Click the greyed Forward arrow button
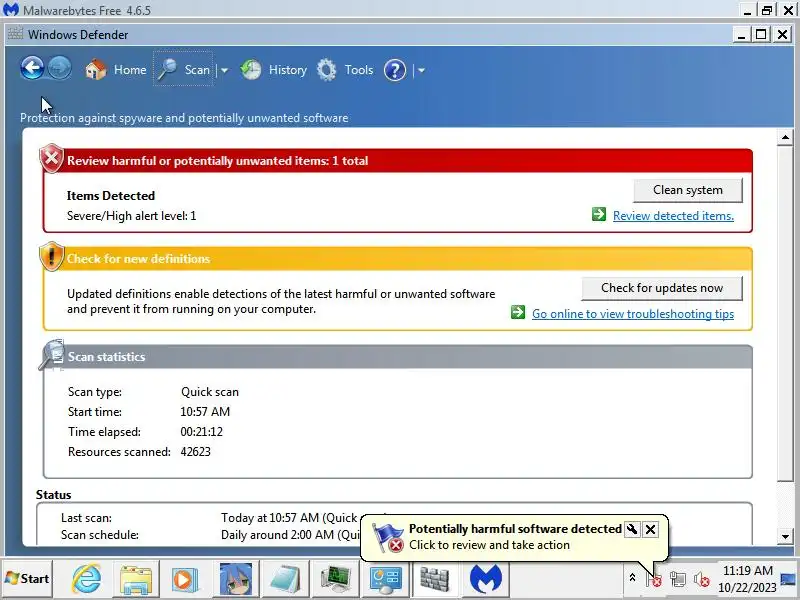 [x=59, y=68]
